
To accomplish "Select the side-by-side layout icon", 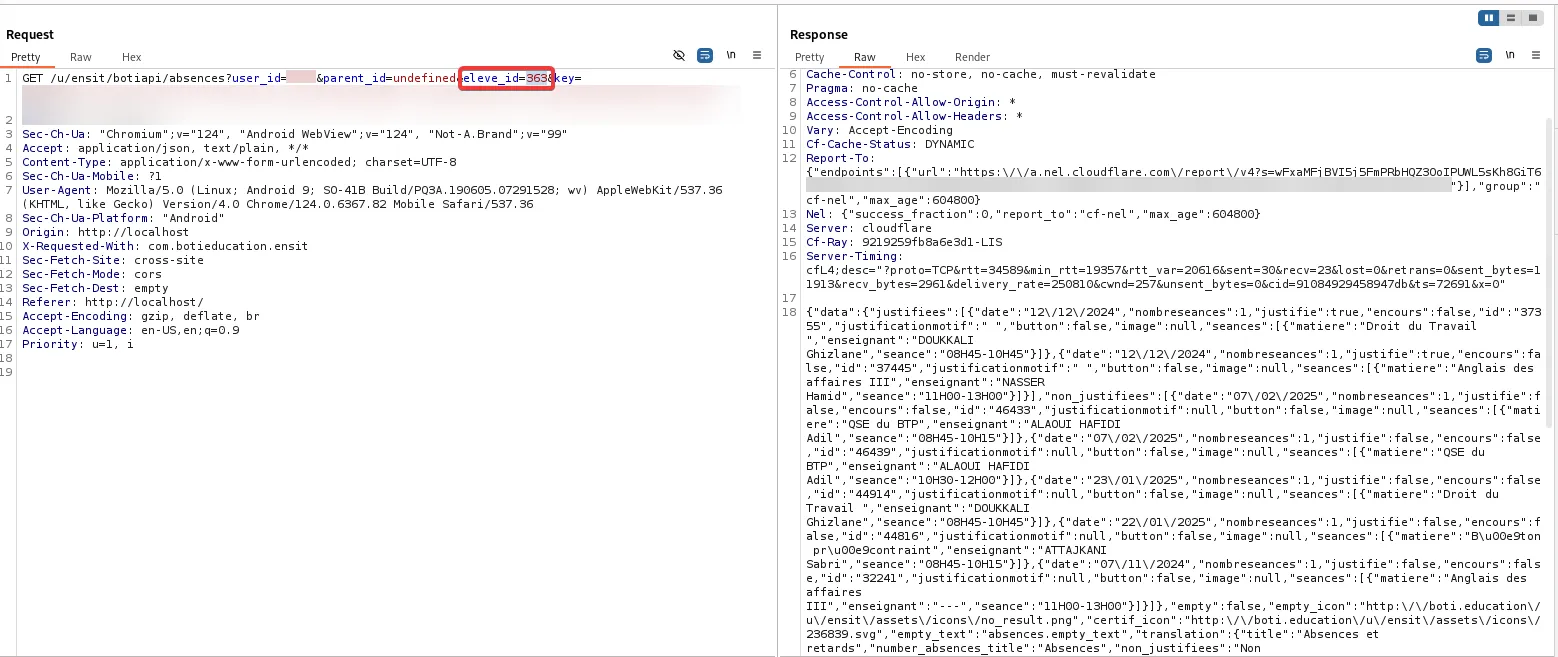I will pos(1489,18).
